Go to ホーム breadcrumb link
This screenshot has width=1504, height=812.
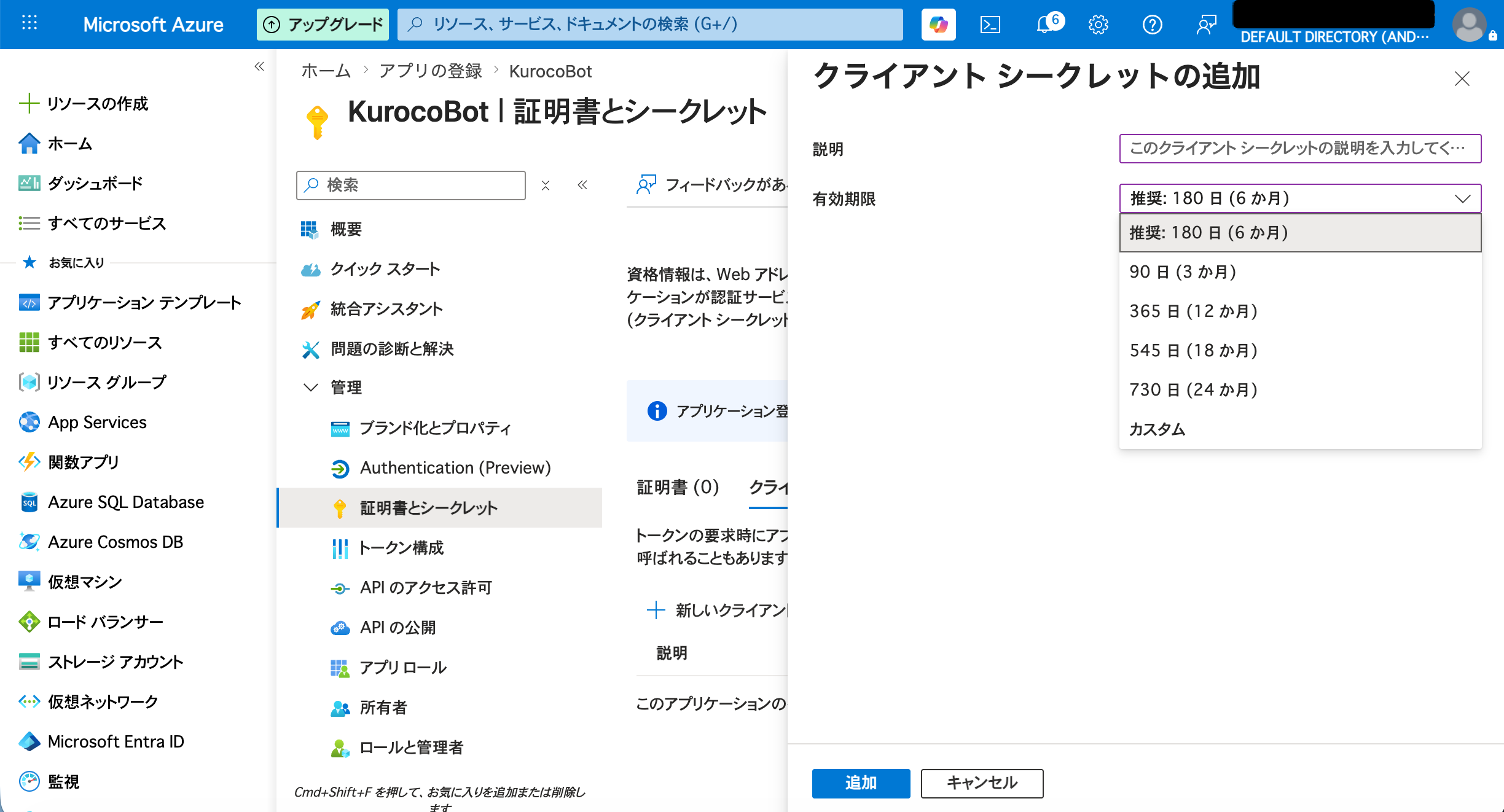tap(326, 71)
